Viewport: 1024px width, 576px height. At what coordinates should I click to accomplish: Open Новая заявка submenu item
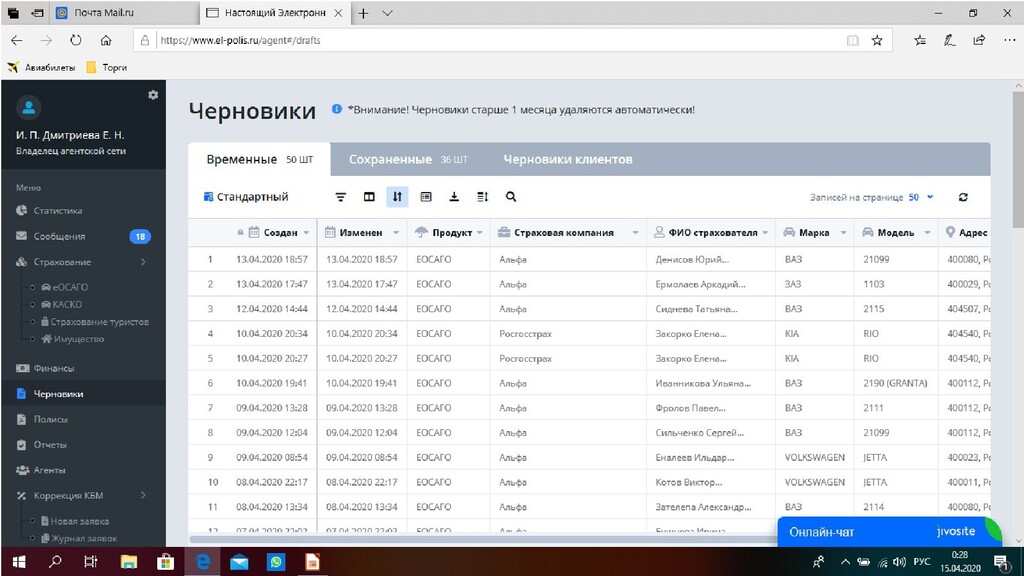pyautogui.click(x=74, y=521)
